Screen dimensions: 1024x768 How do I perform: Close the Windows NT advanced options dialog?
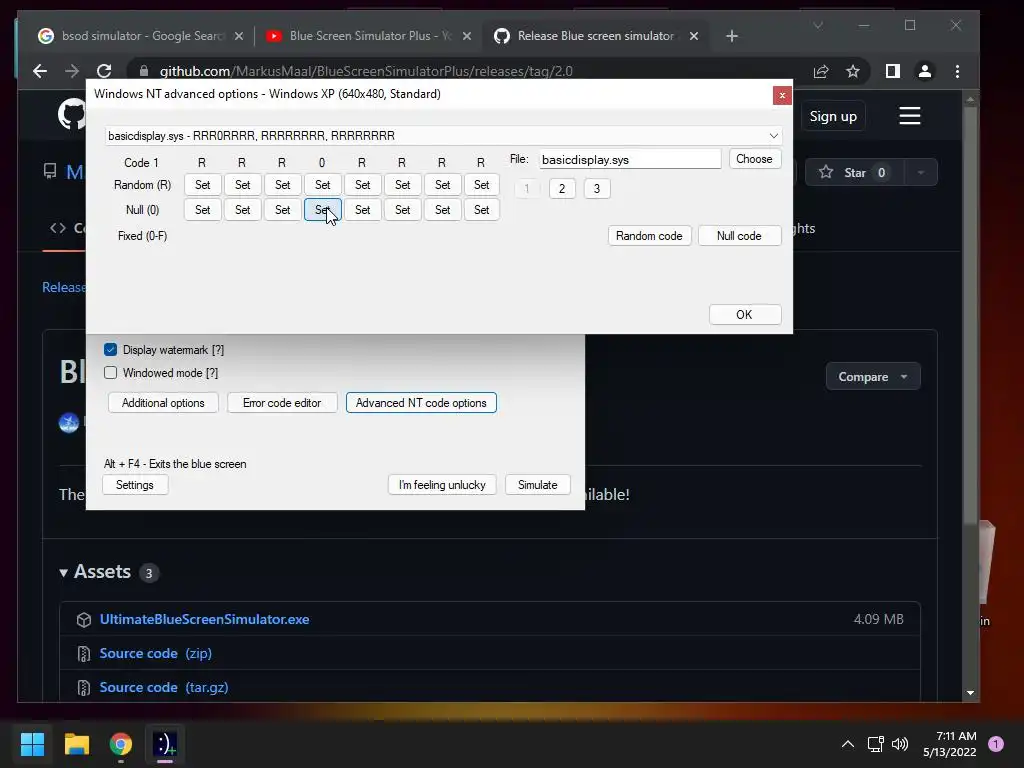[782, 95]
